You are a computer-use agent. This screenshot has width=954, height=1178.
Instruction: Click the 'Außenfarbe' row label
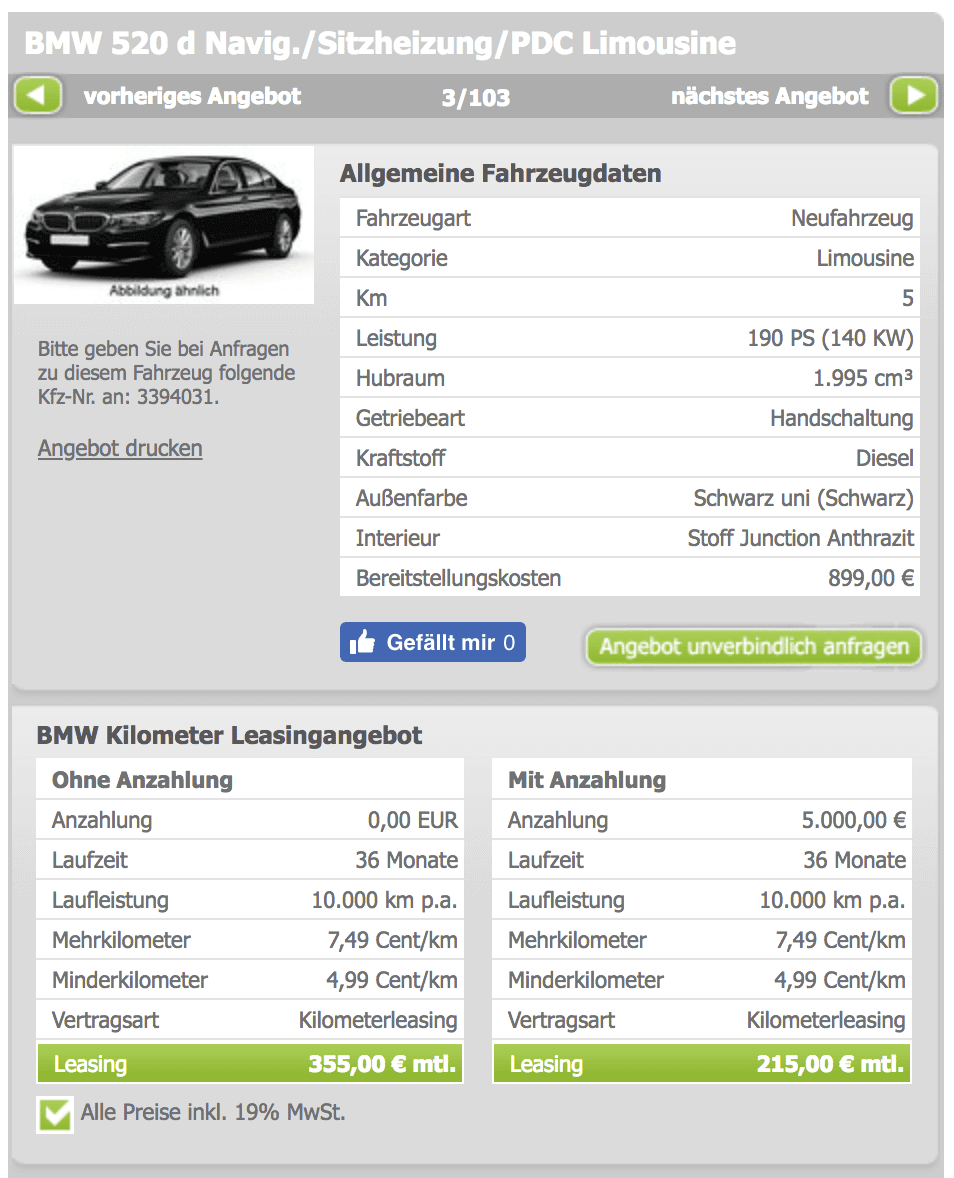point(412,498)
